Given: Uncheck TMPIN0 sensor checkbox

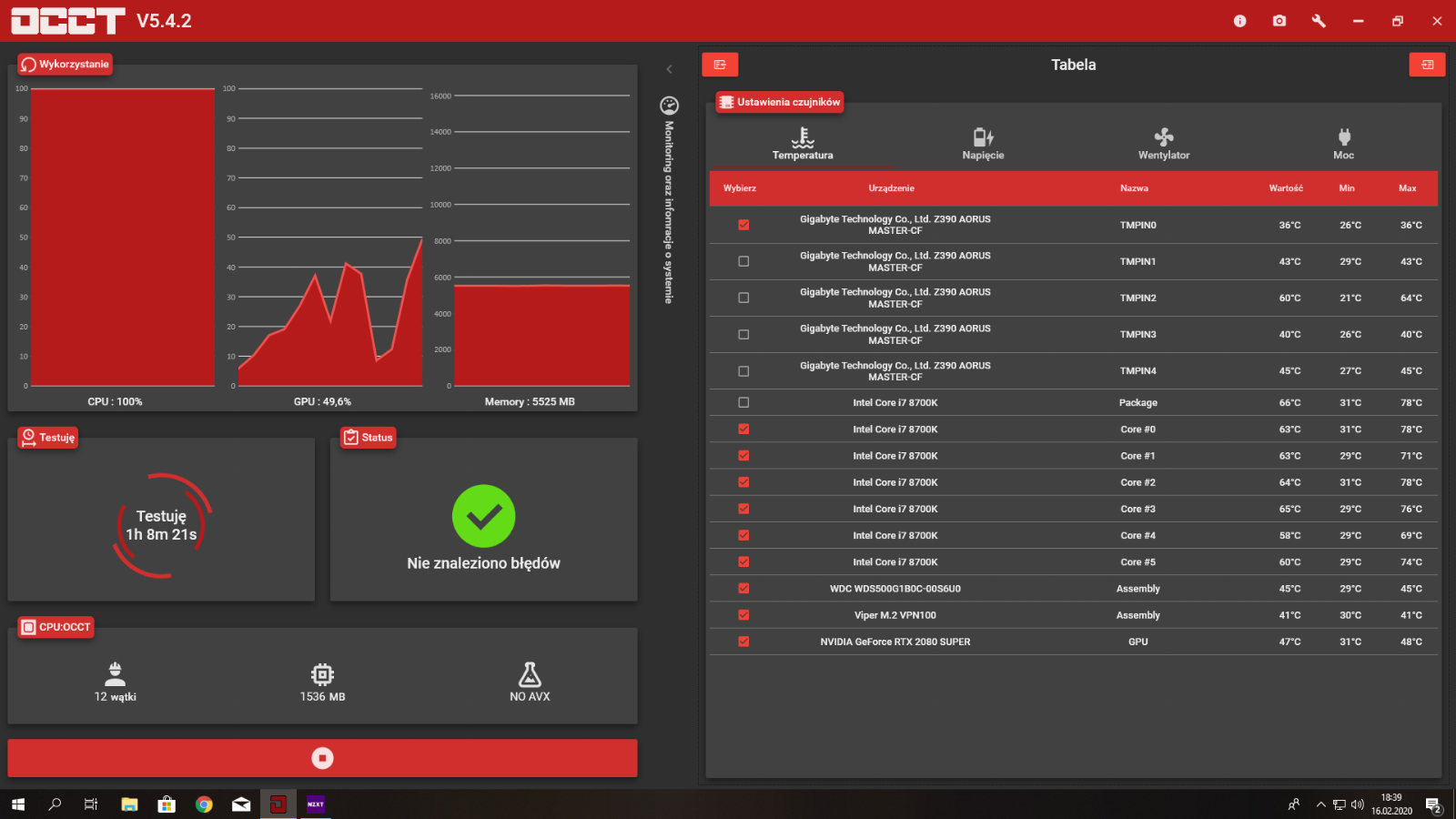Looking at the screenshot, I should tap(743, 225).
